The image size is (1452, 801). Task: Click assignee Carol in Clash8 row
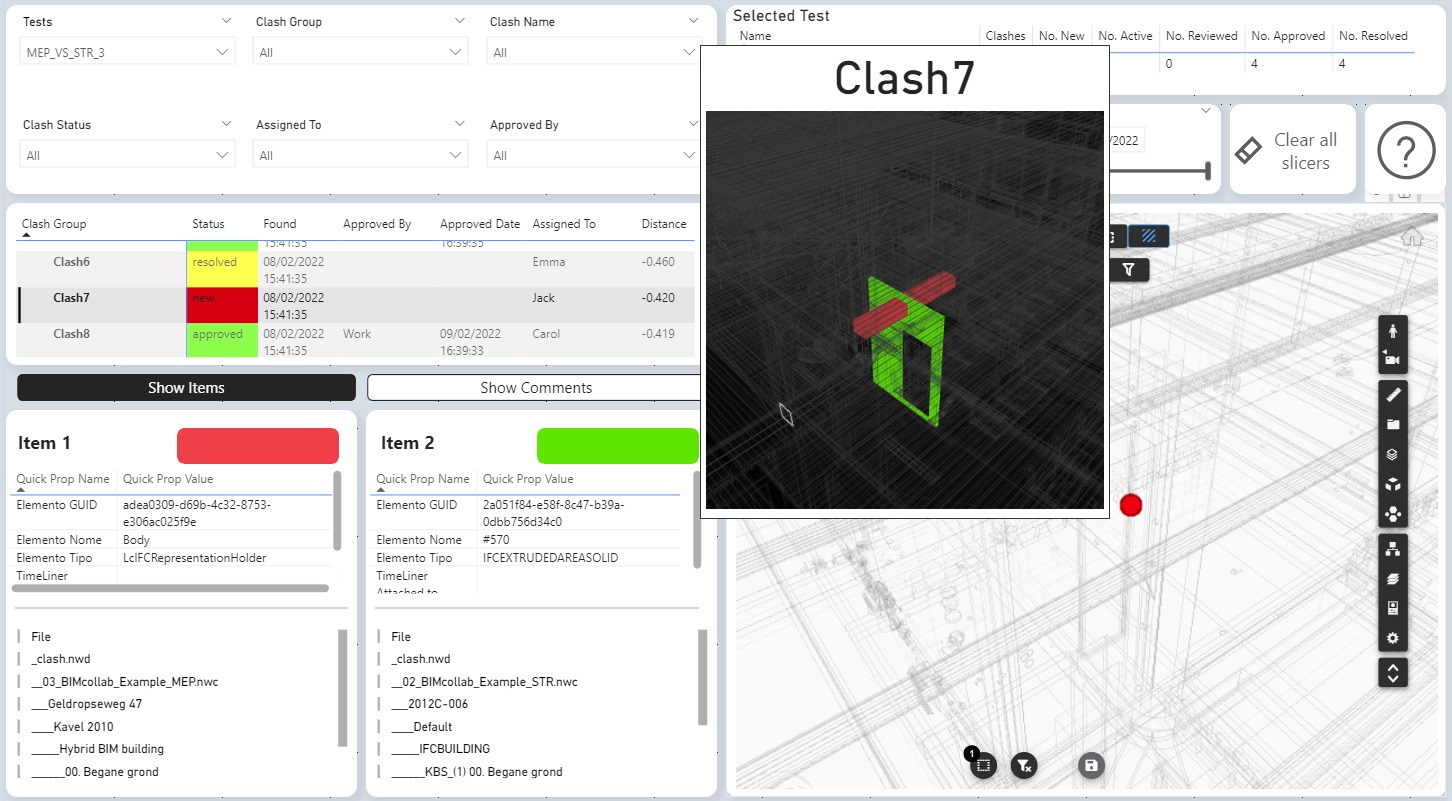(547, 334)
